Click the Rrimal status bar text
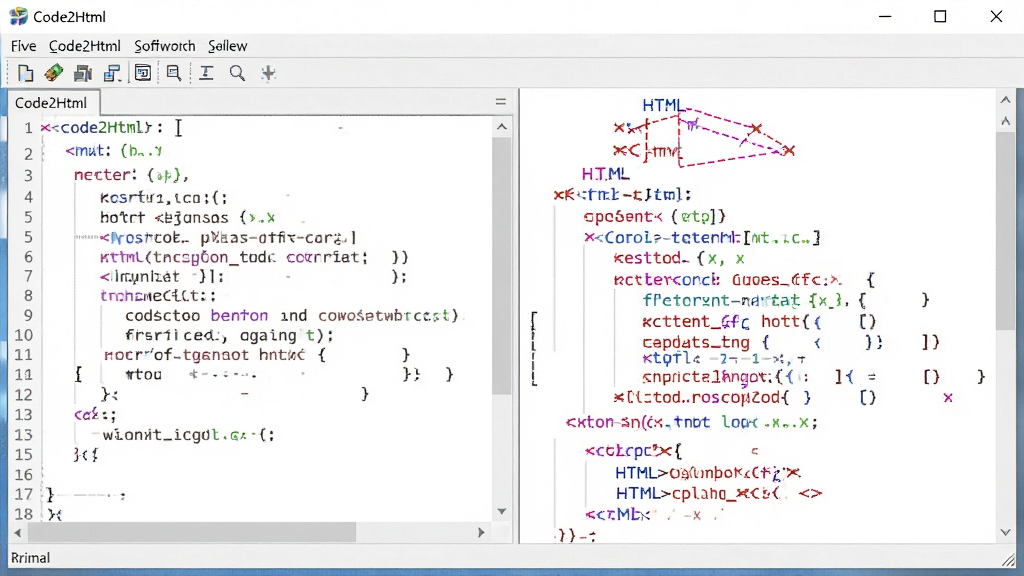This screenshot has height=576, width=1024. click(30, 558)
